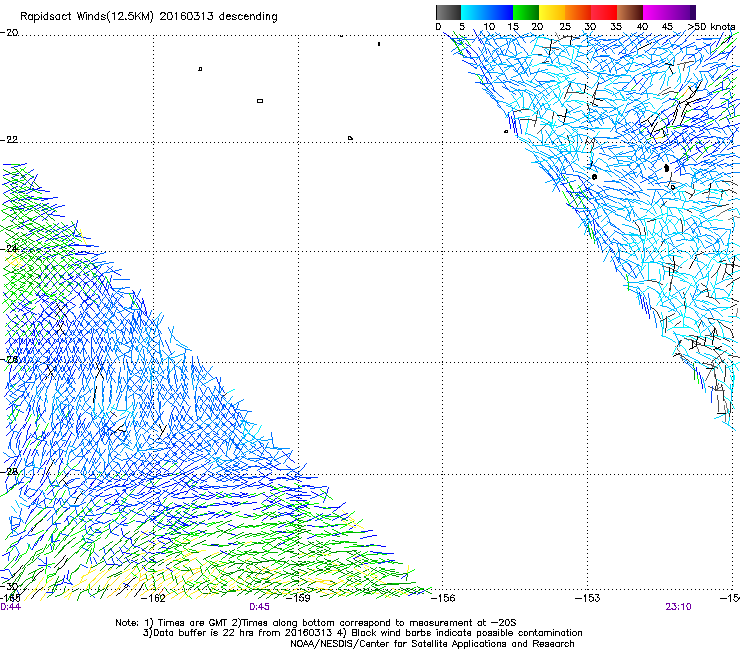This screenshot has height=650, width=740.
Task: Select the green 15-20 knots legend swatch
Action: click(x=526, y=12)
